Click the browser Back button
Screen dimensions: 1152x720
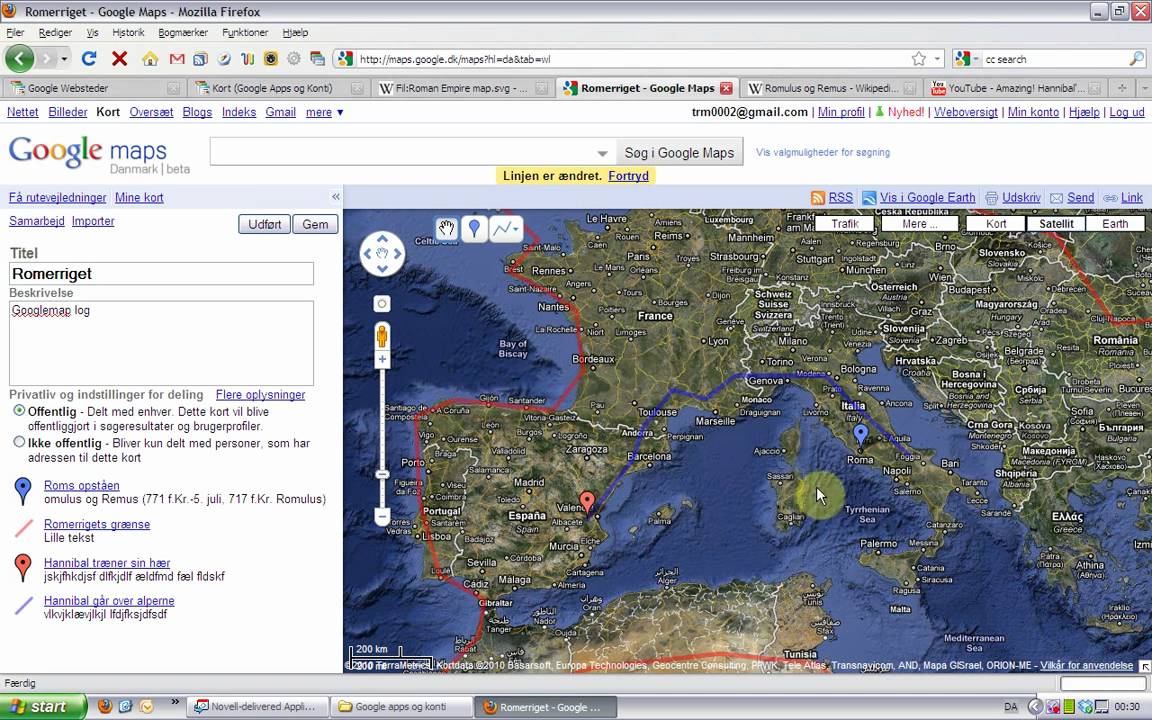(x=19, y=58)
